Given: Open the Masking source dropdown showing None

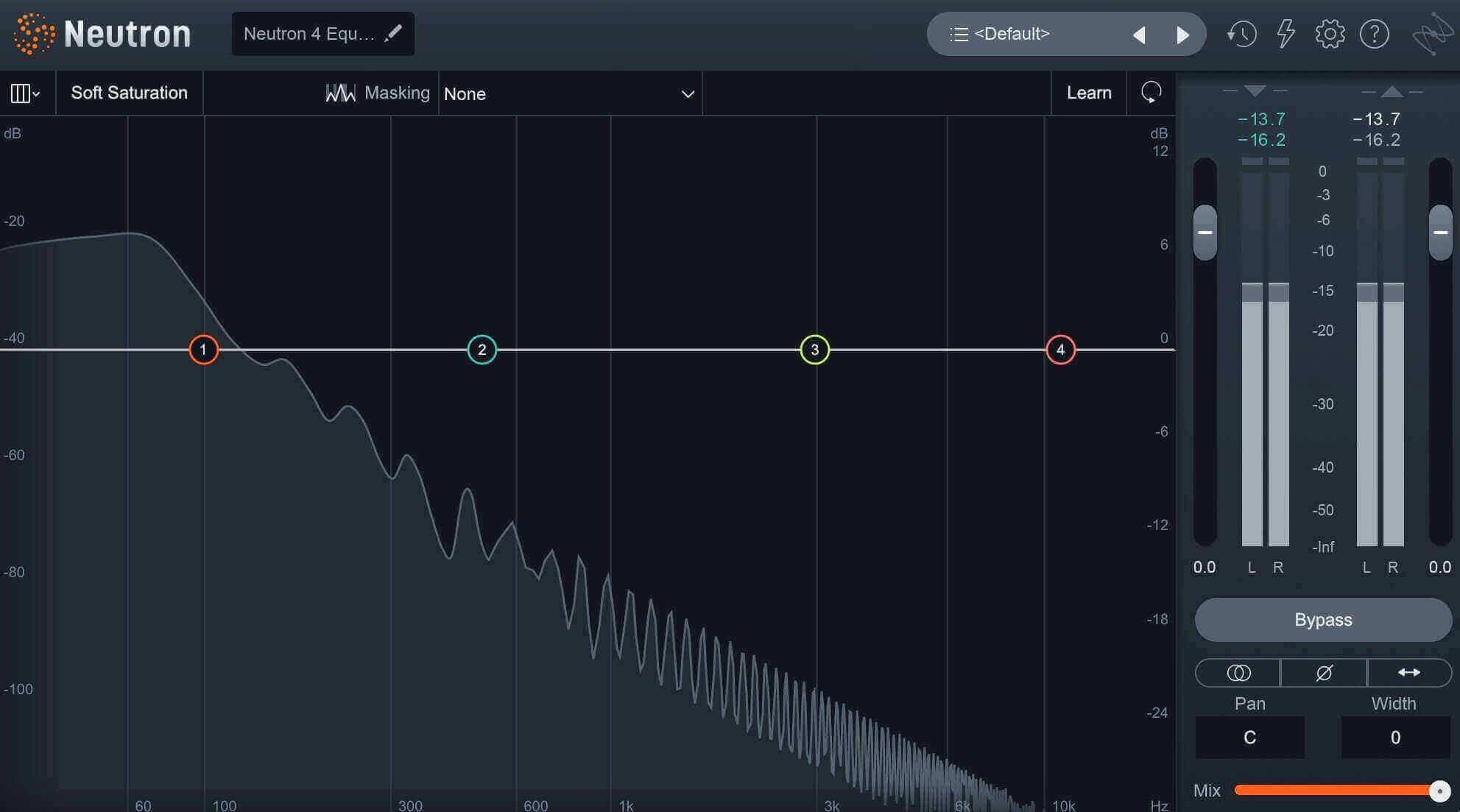Looking at the screenshot, I should point(570,93).
